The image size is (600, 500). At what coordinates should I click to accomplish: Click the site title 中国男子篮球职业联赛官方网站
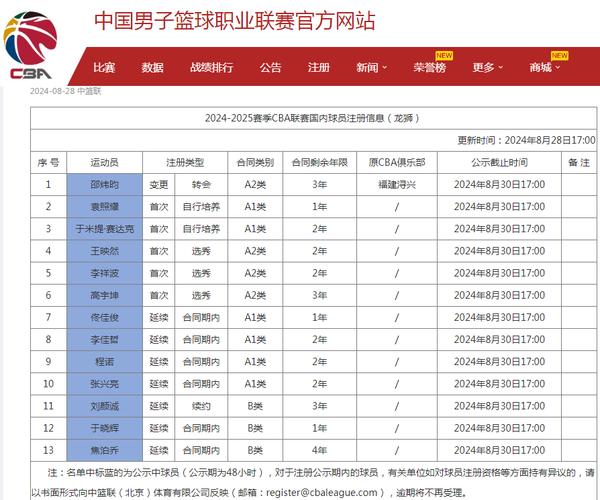pyautogui.click(x=235, y=21)
